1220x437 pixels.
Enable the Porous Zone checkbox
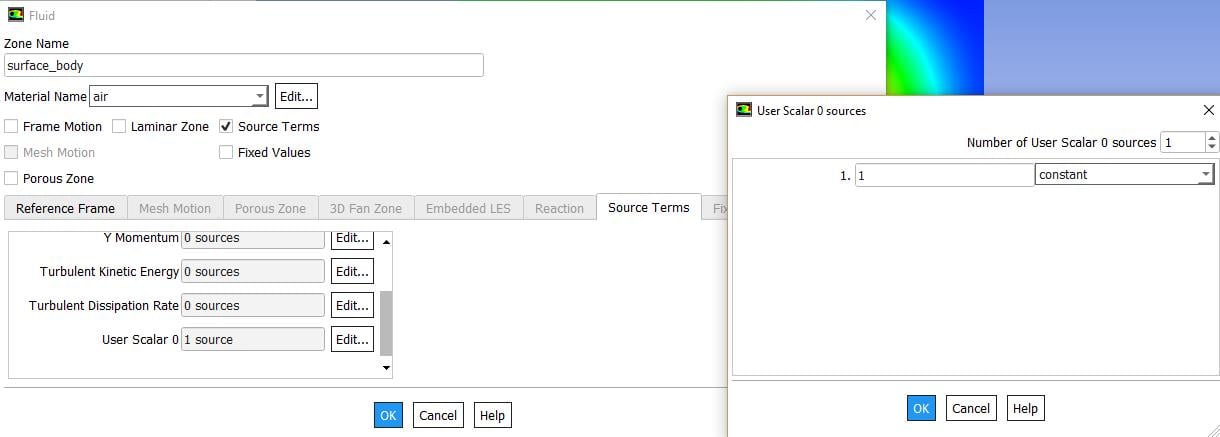click(11, 179)
